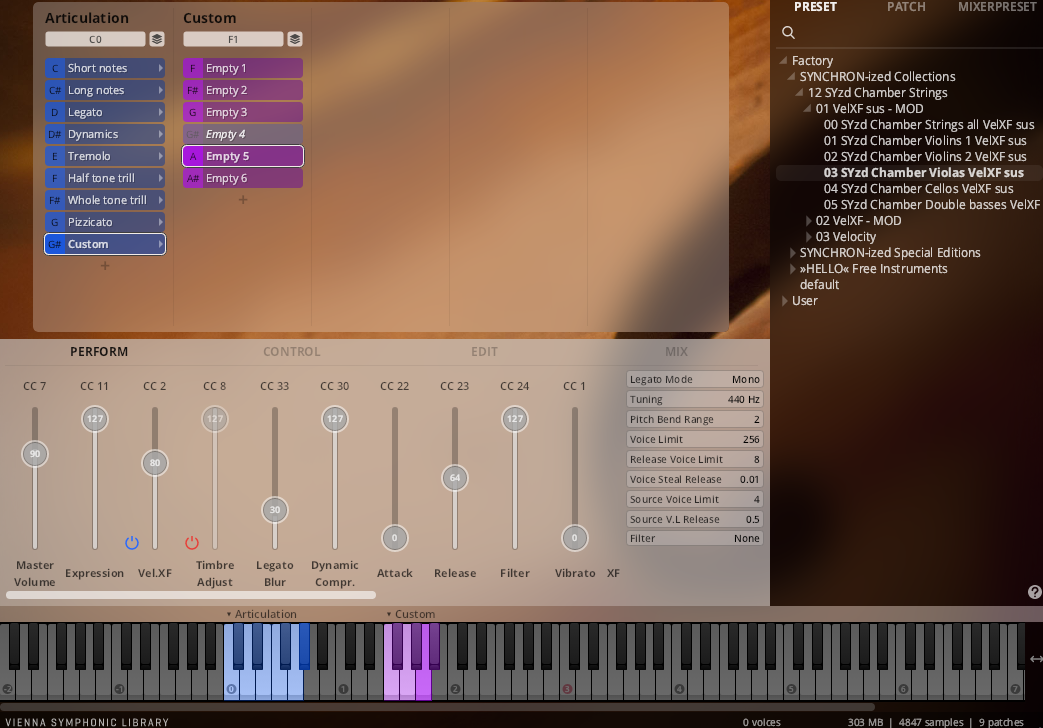The width and height of the screenshot is (1043, 728).
Task: Expand SYNCHRON-ized Special Editions folder
Action: [x=793, y=253]
